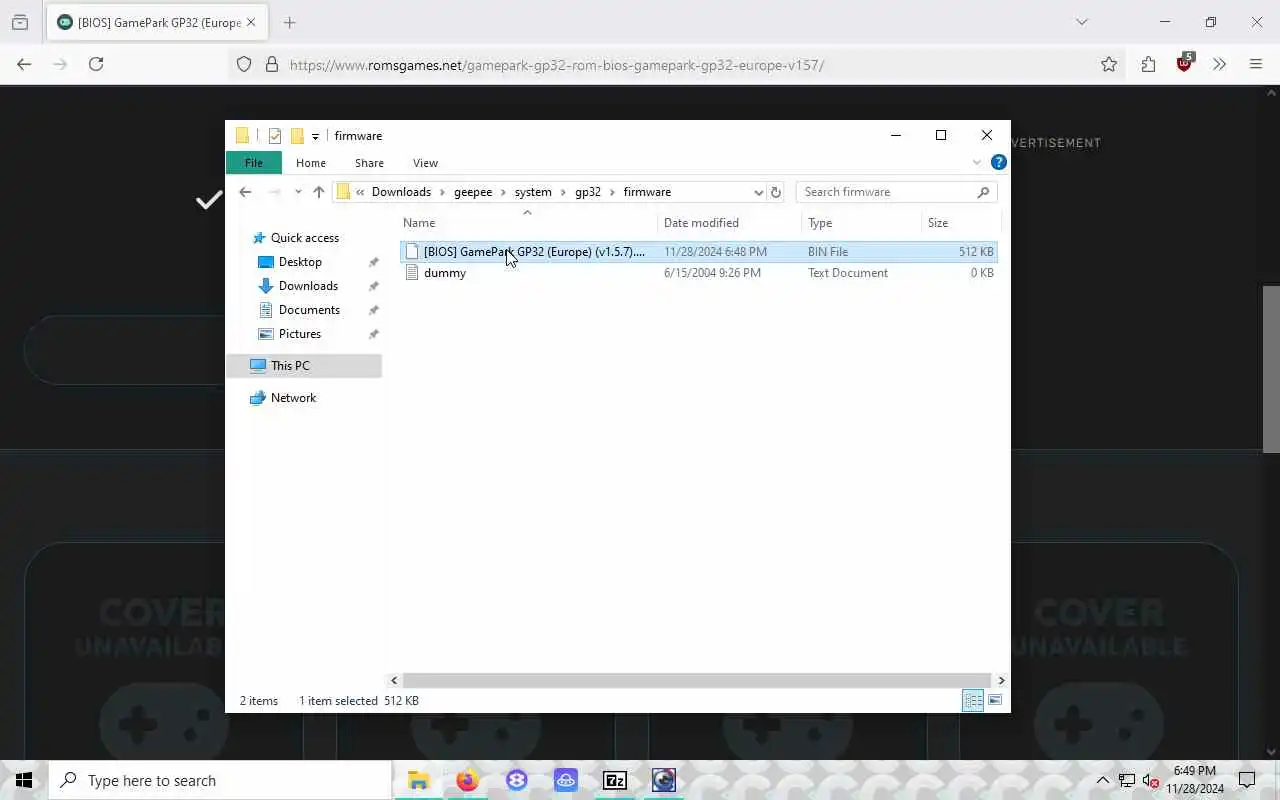Screen dimensions: 1280x800
Task: Open the Share ribbon tab
Action: click(x=369, y=163)
